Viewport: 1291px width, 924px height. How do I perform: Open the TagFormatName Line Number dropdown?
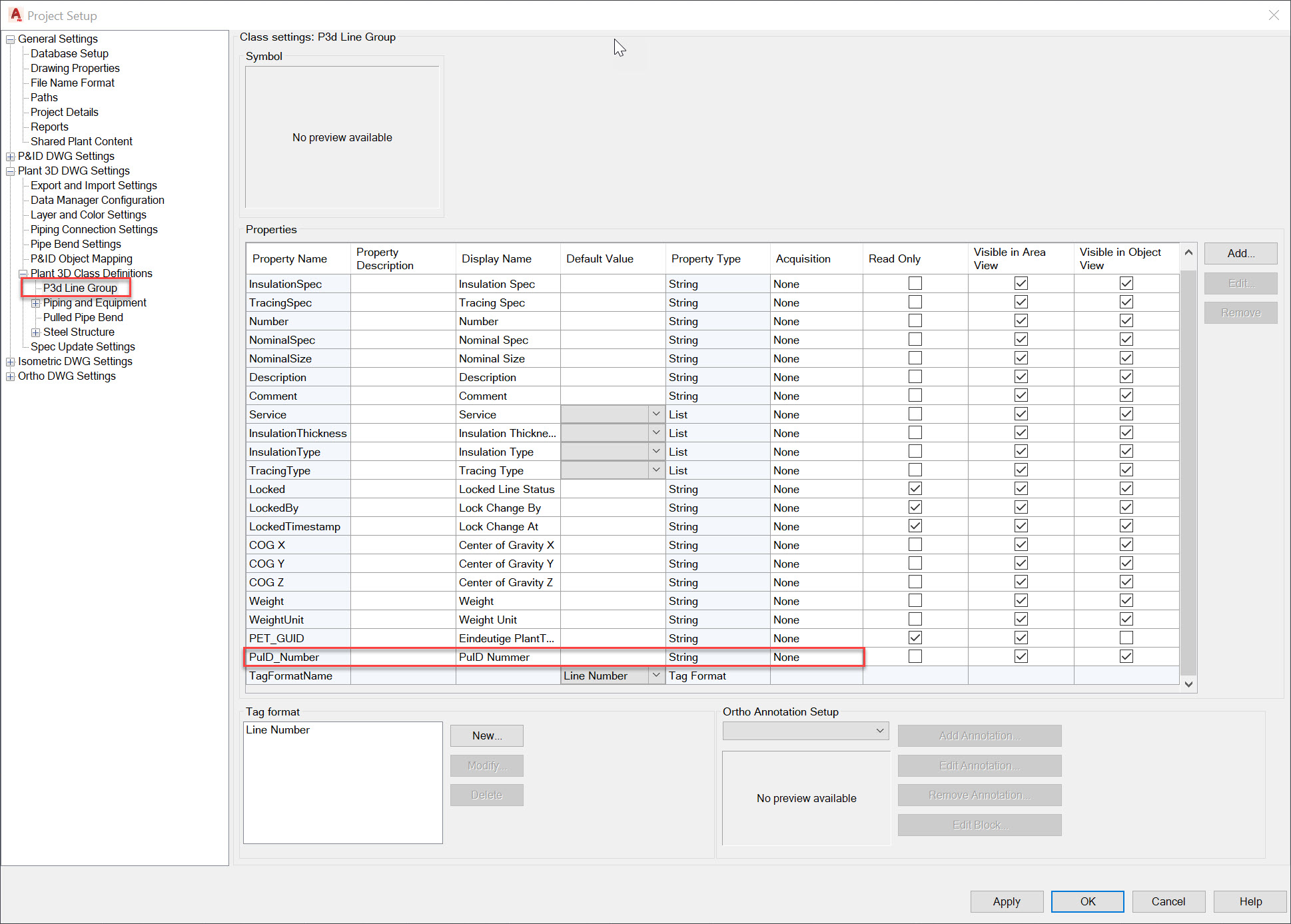(656, 676)
